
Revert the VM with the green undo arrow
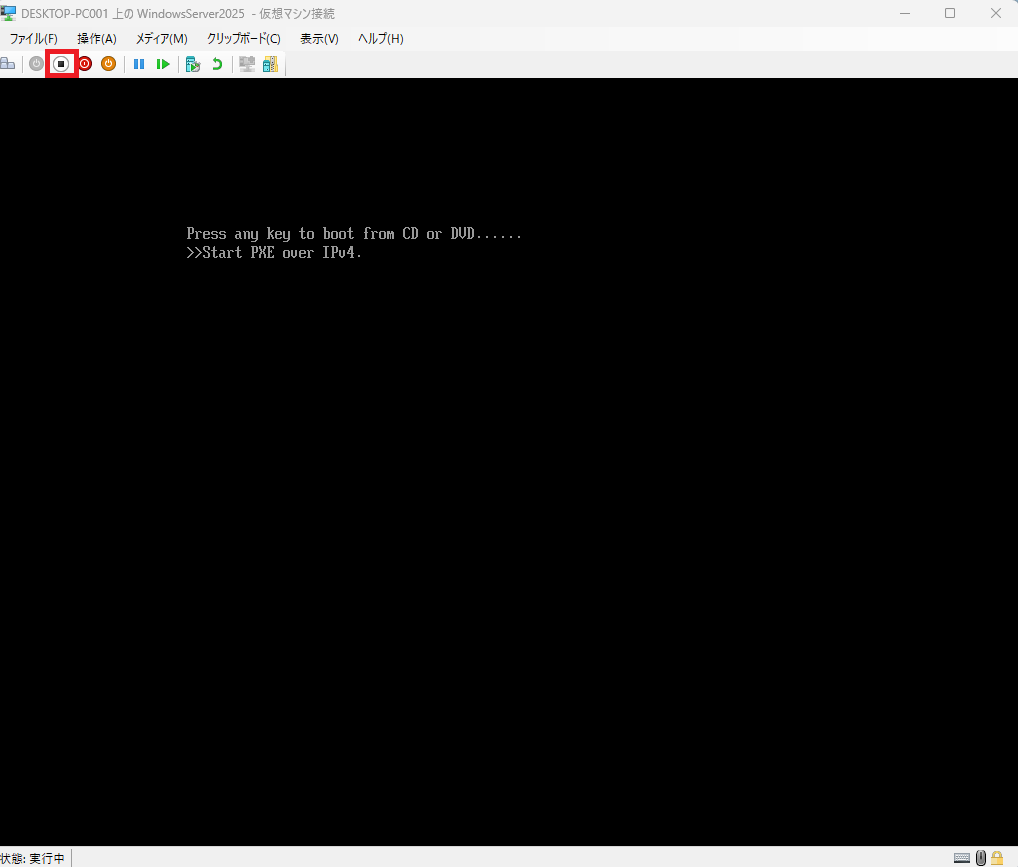tap(217, 64)
